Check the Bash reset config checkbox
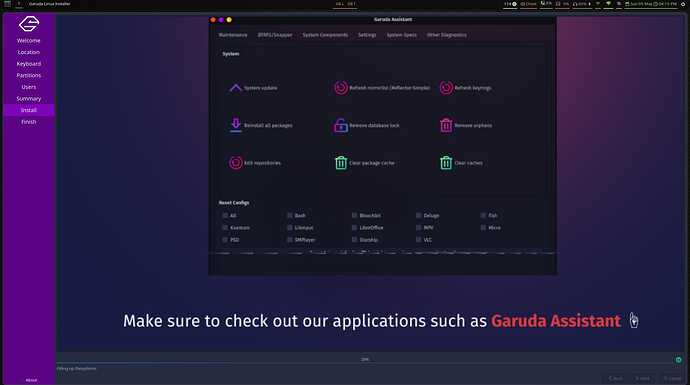690x385 pixels. click(290, 216)
